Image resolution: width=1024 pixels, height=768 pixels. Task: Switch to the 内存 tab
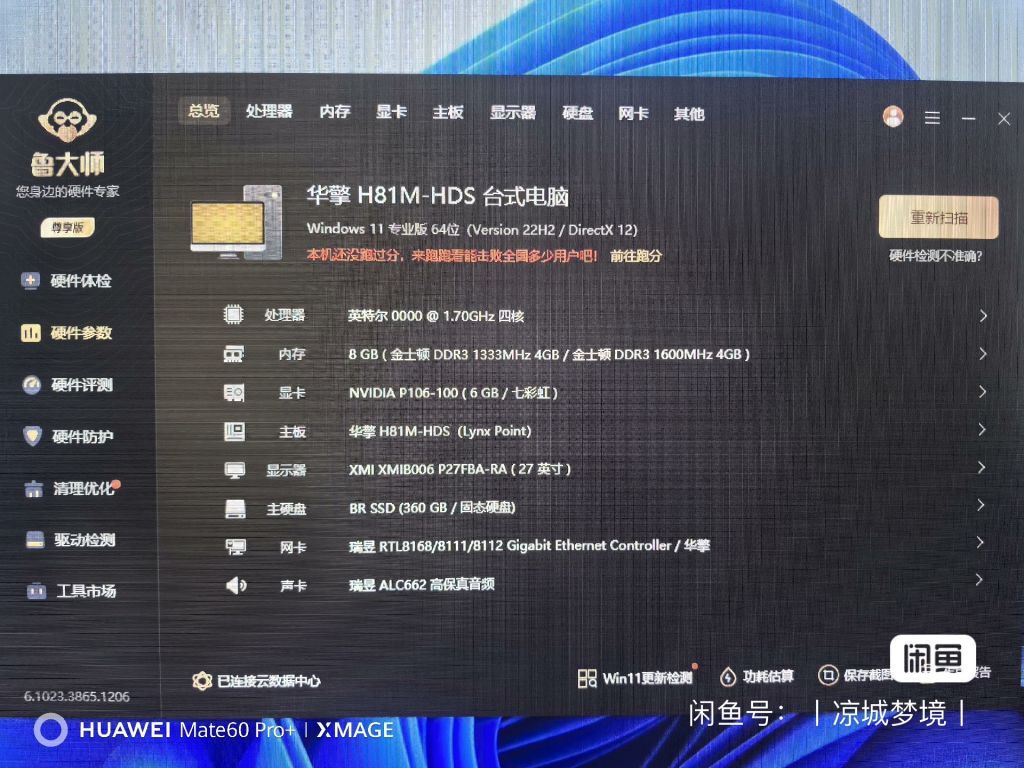pyautogui.click(x=335, y=112)
